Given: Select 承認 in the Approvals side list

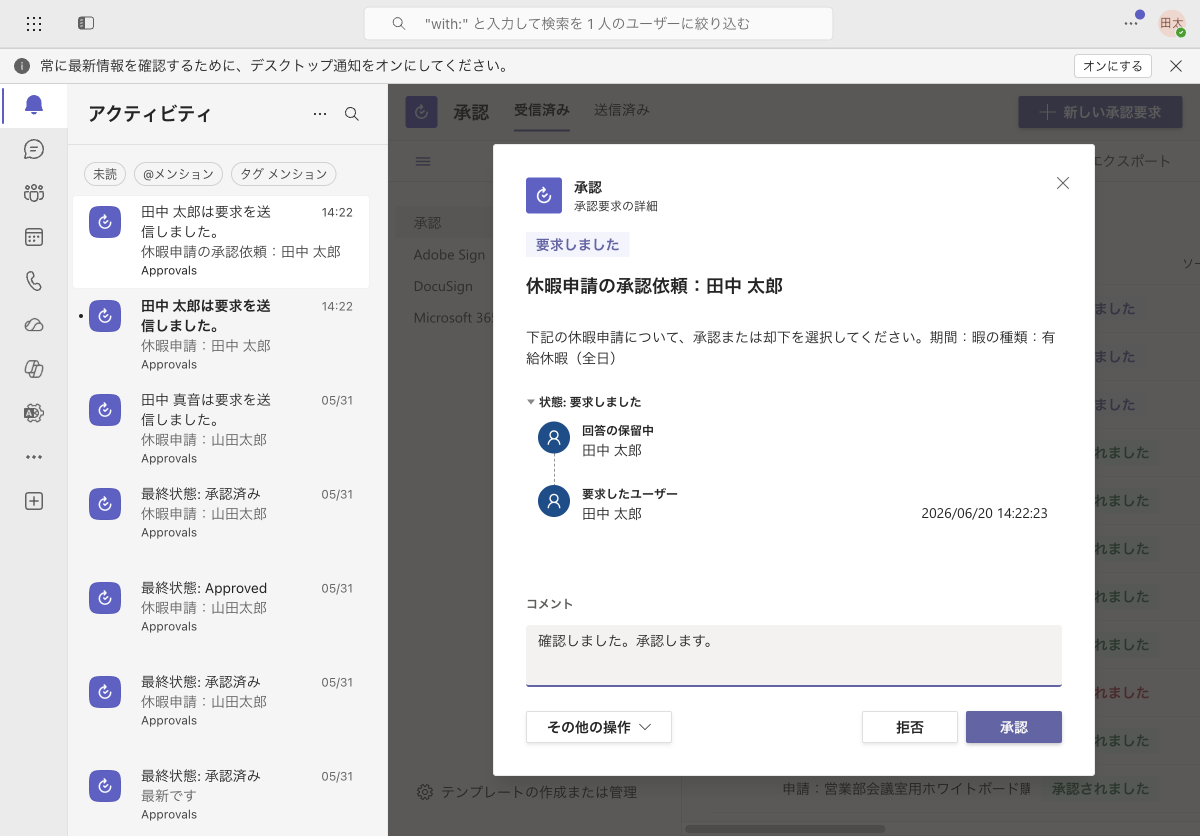Looking at the screenshot, I should click(x=428, y=223).
